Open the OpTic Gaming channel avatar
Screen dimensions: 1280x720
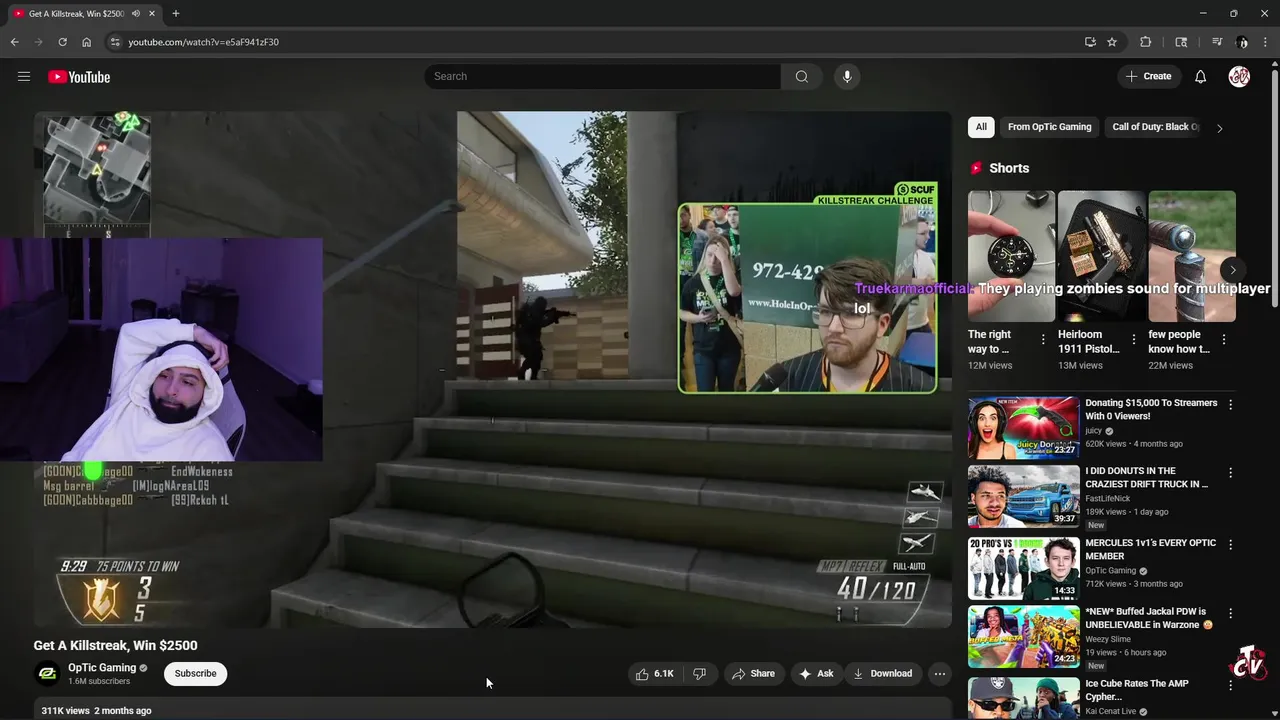click(47, 674)
